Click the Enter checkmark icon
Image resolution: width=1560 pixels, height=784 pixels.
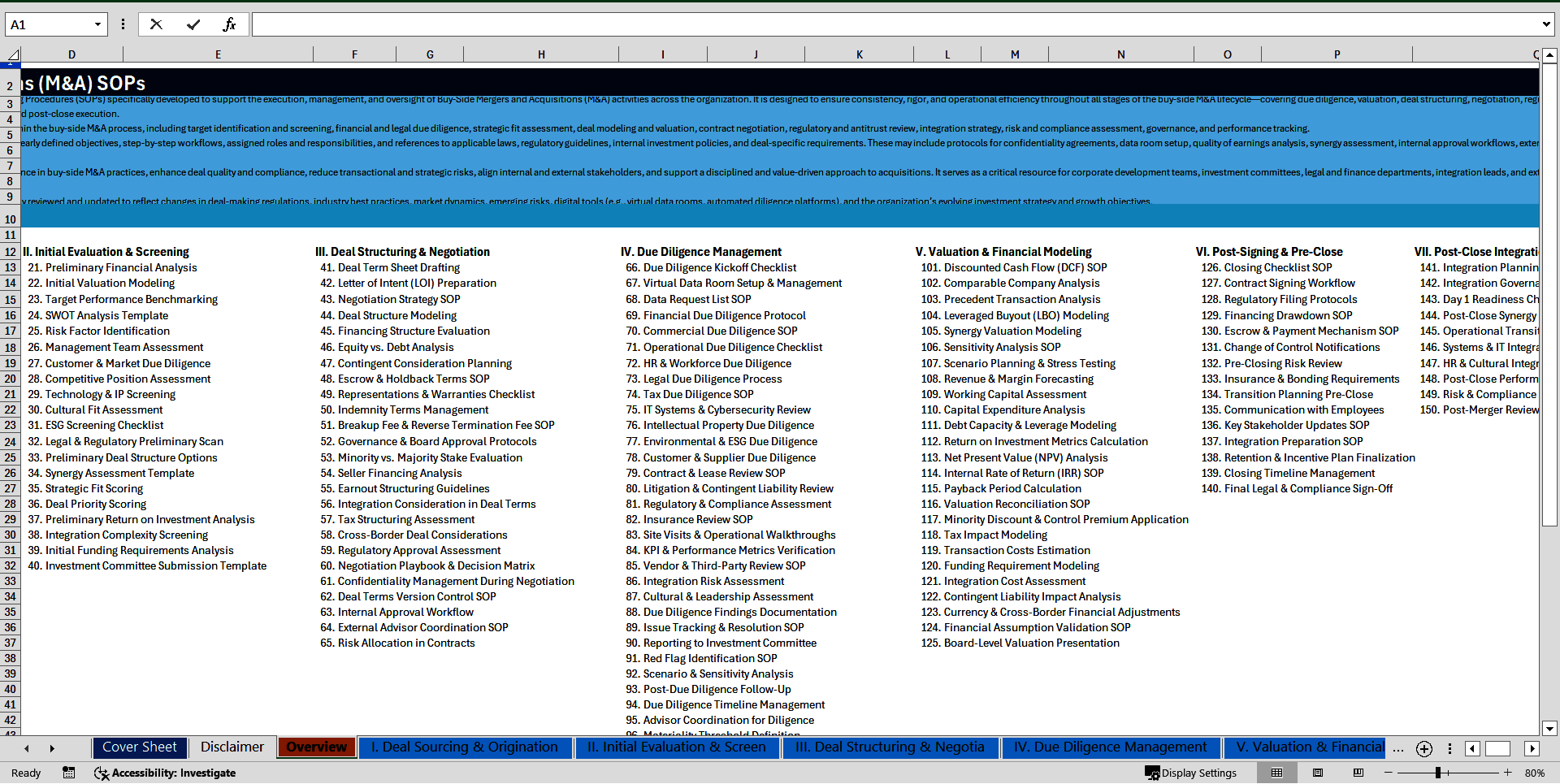(x=193, y=24)
